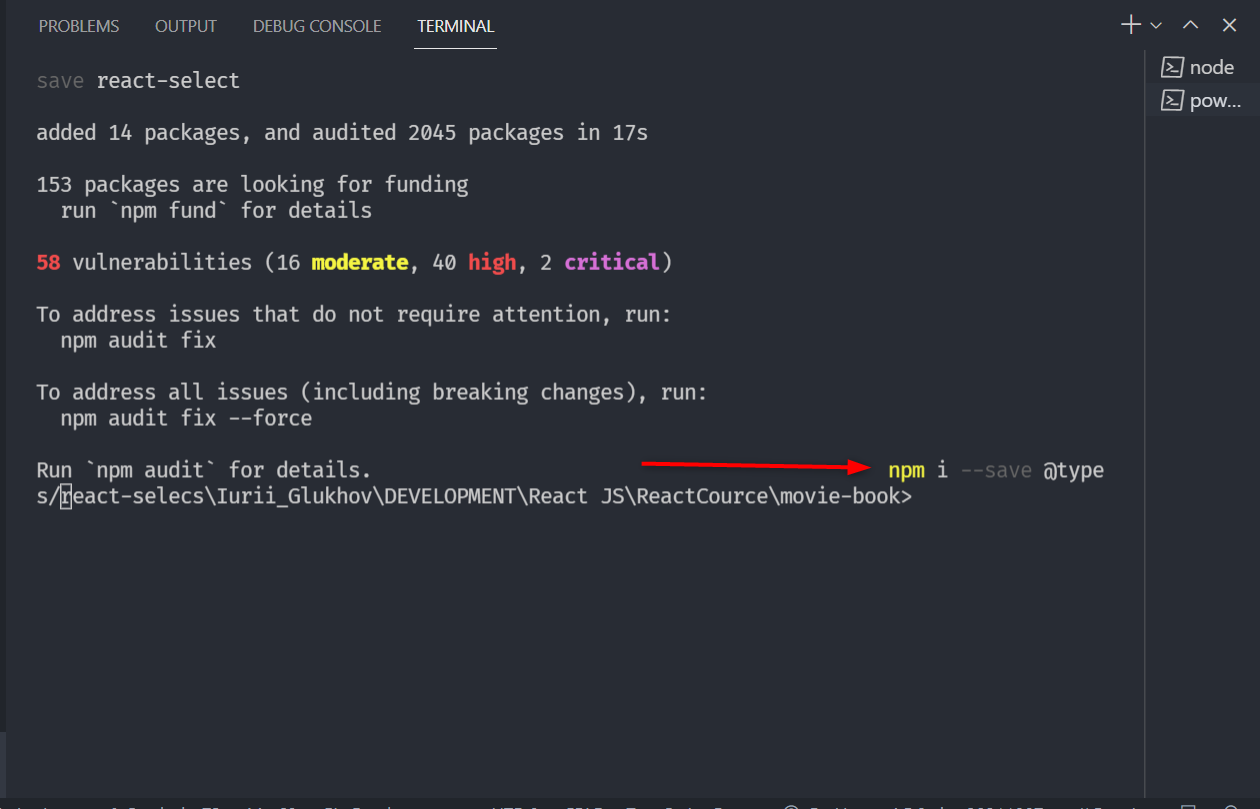Close the terminal panel with the X
The width and height of the screenshot is (1260, 809).
tap(1229, 24)
